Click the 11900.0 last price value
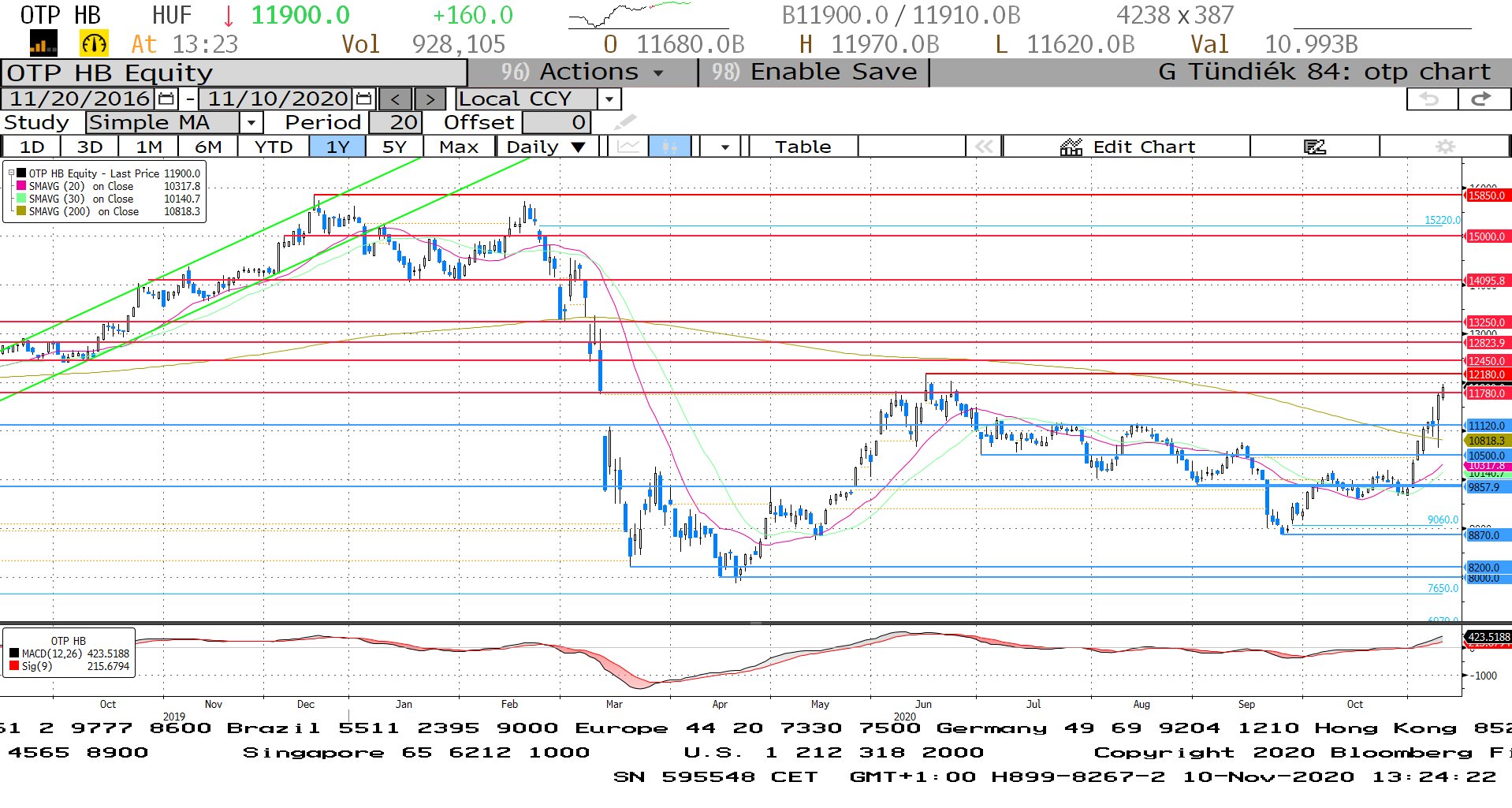This screenshot has width=1512, height=808. pos(300,15)
